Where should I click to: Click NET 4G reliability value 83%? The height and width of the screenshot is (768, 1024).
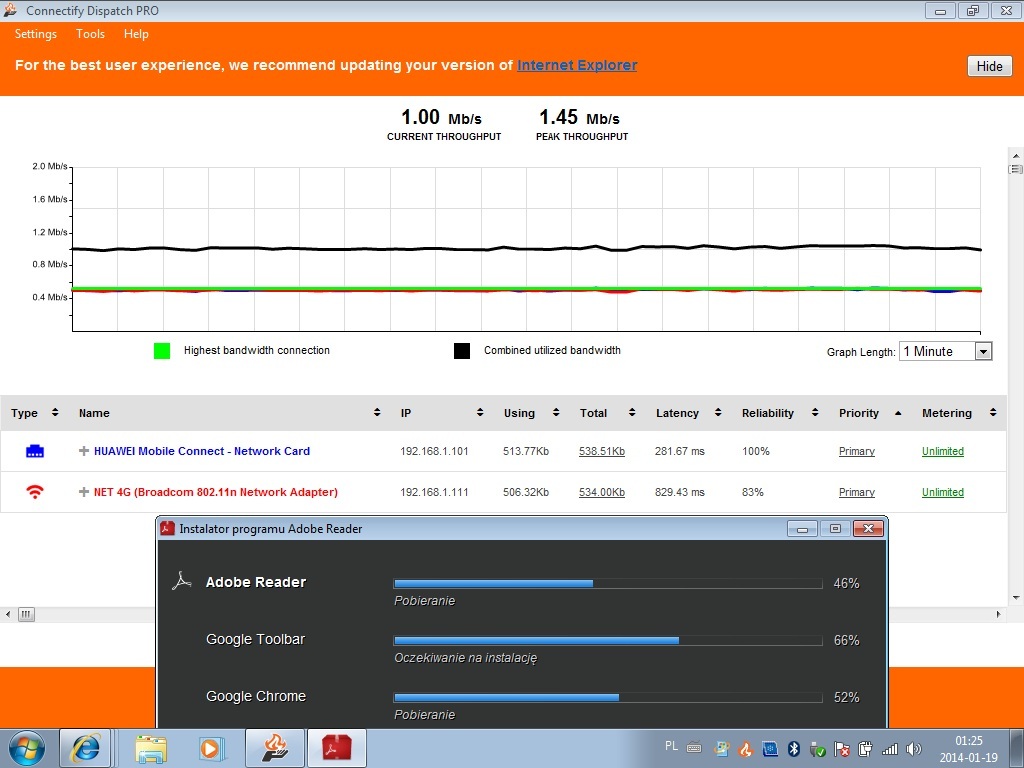753,492
